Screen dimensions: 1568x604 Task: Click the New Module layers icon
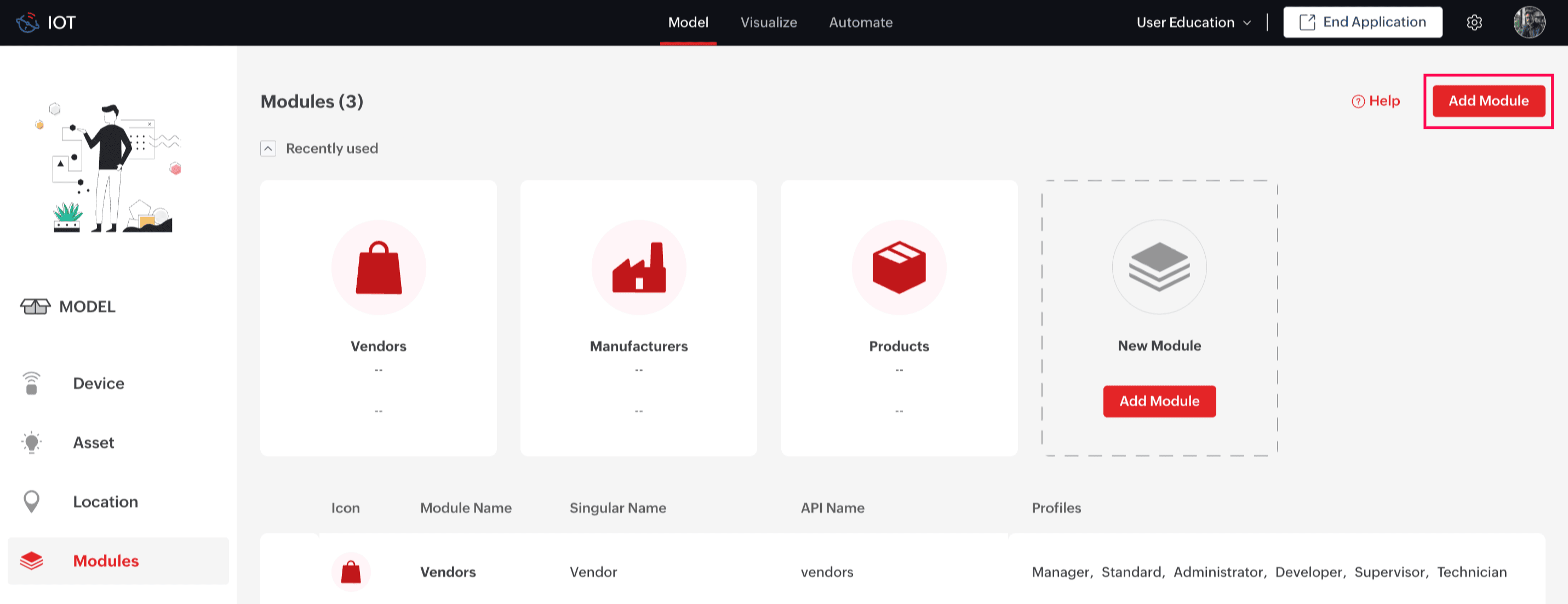[x=1159, y=267]
